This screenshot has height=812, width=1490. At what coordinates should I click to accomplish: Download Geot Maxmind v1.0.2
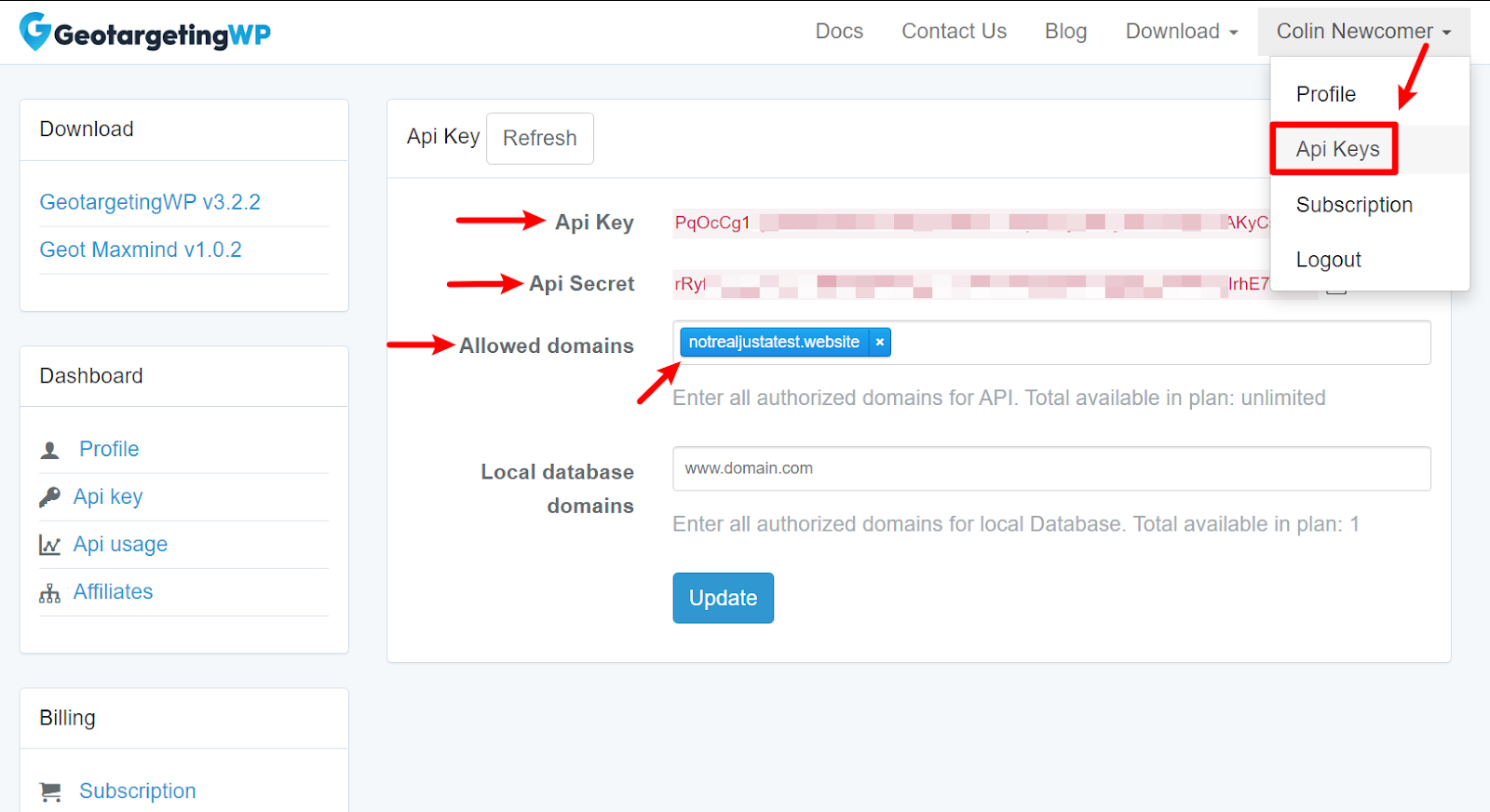[141, 250]
